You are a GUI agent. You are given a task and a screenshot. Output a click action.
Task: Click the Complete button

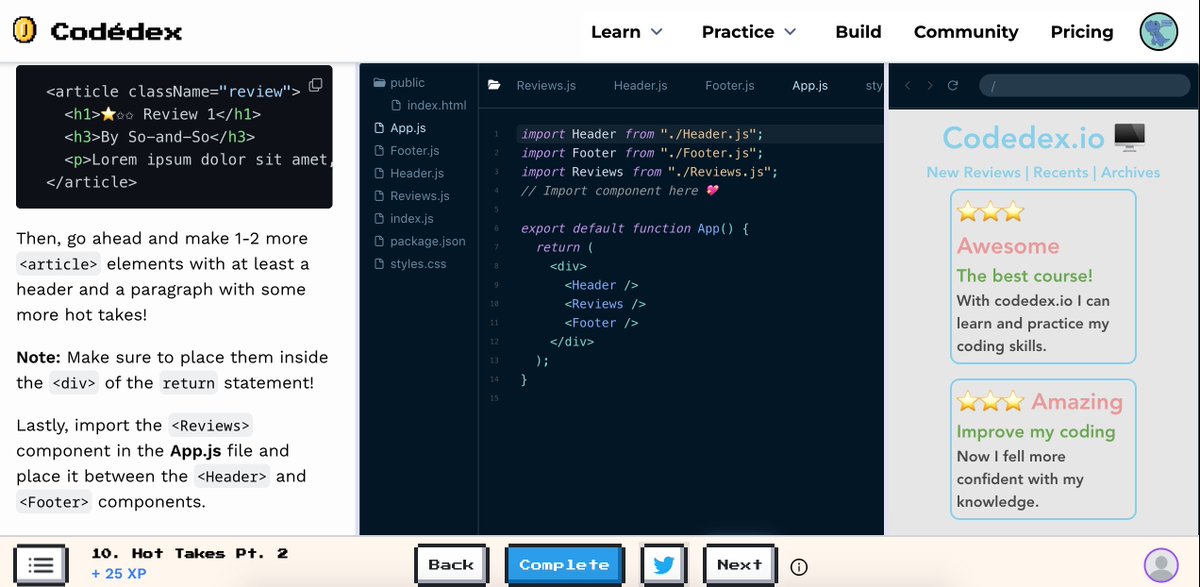point(564,564)
